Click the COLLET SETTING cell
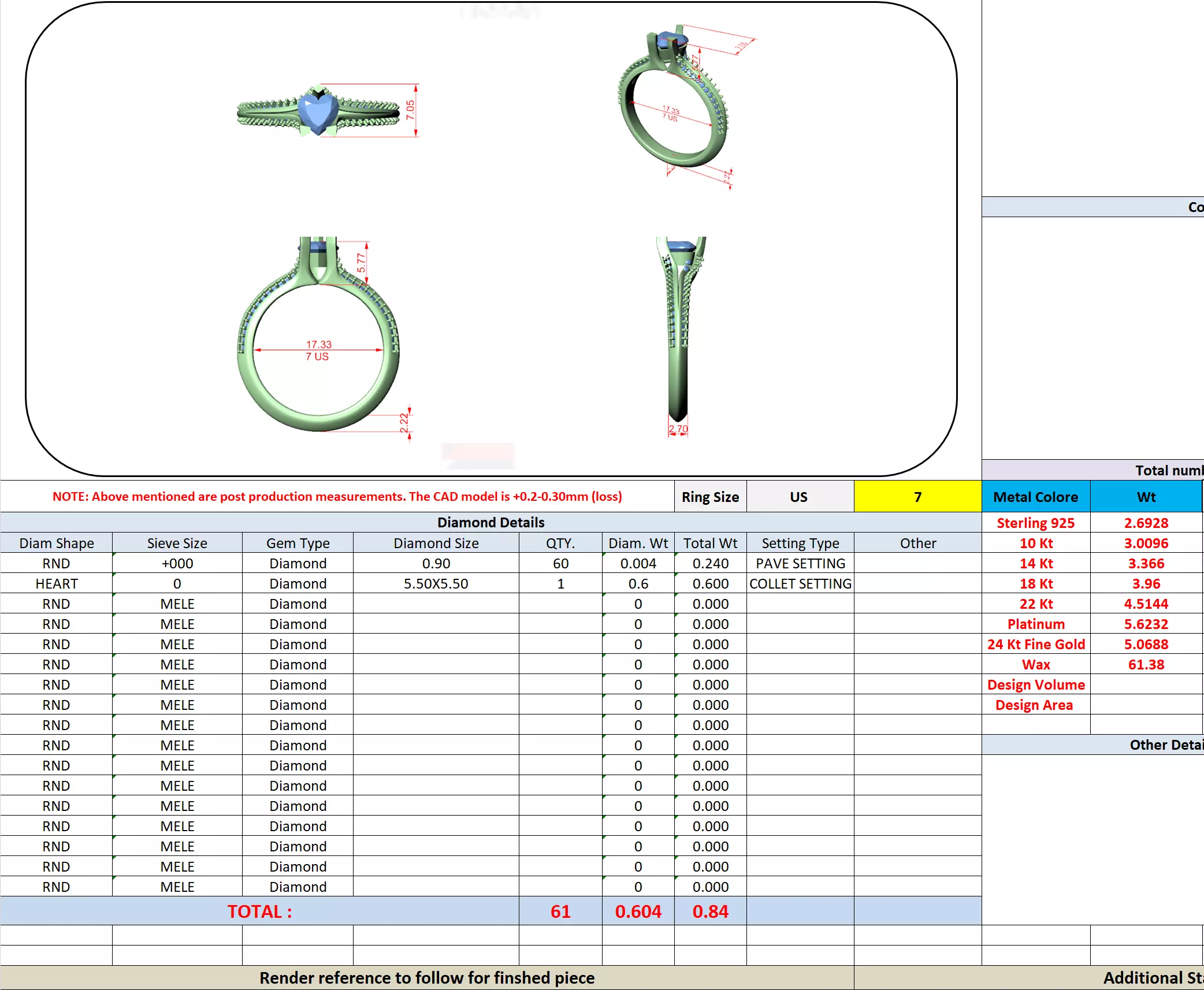Image resolution: width=1204 pixels, height=990 pixels. click(x=800, y=583)
